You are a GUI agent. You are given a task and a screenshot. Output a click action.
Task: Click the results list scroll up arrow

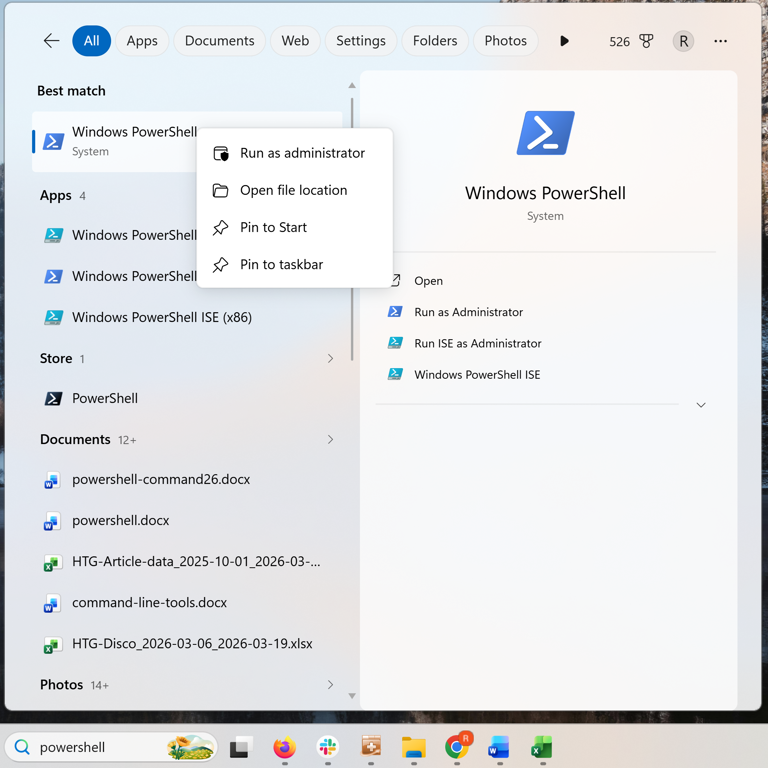(352, 86)
